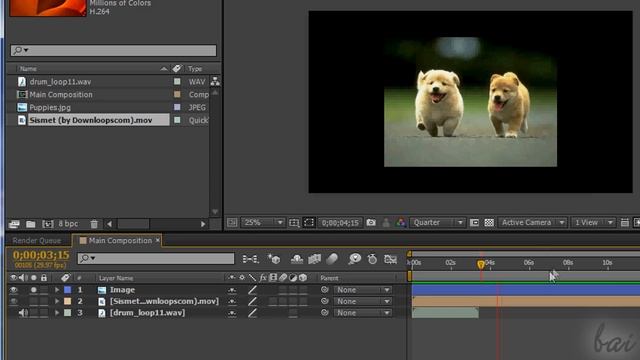Image resolution: width=640 pixels, height=360 pixels.
Task: Show channel and color management settings
Action: 401,222
